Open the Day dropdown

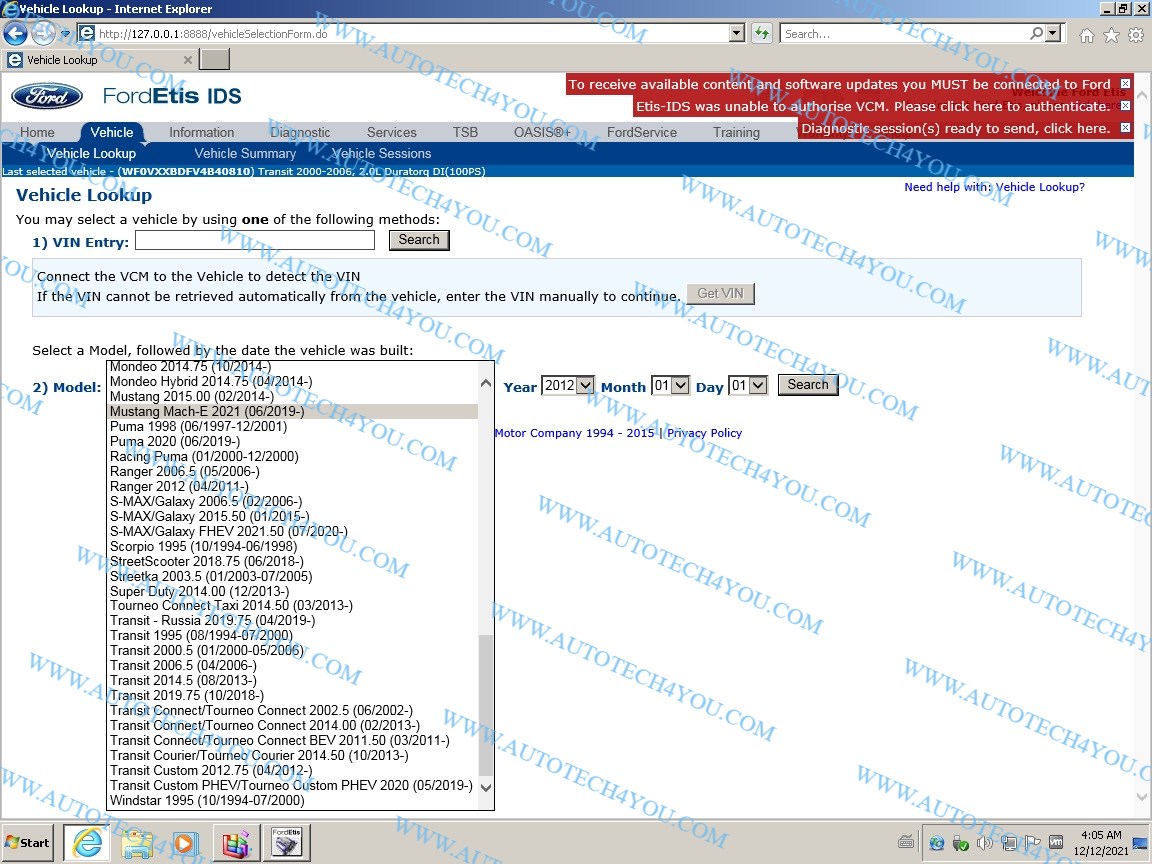coord(747,386)
